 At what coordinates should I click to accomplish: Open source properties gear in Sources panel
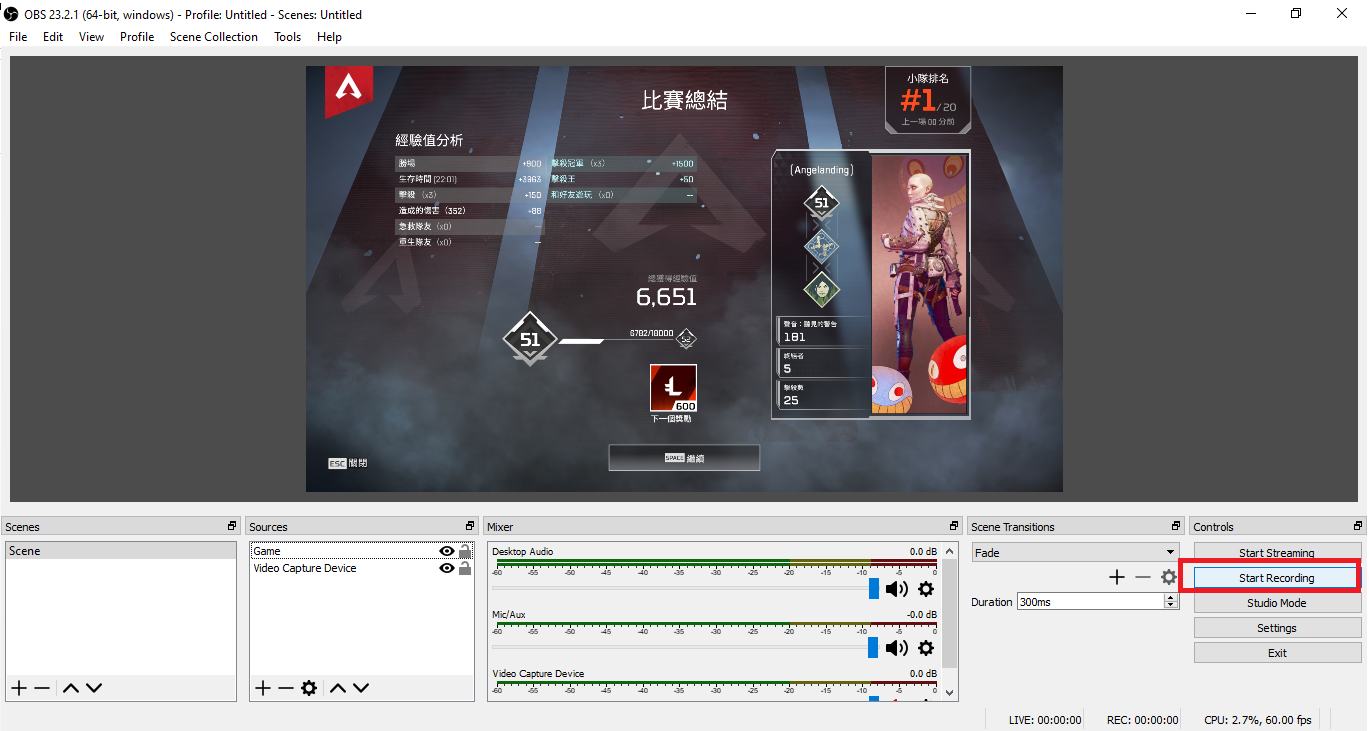[309, 688]
